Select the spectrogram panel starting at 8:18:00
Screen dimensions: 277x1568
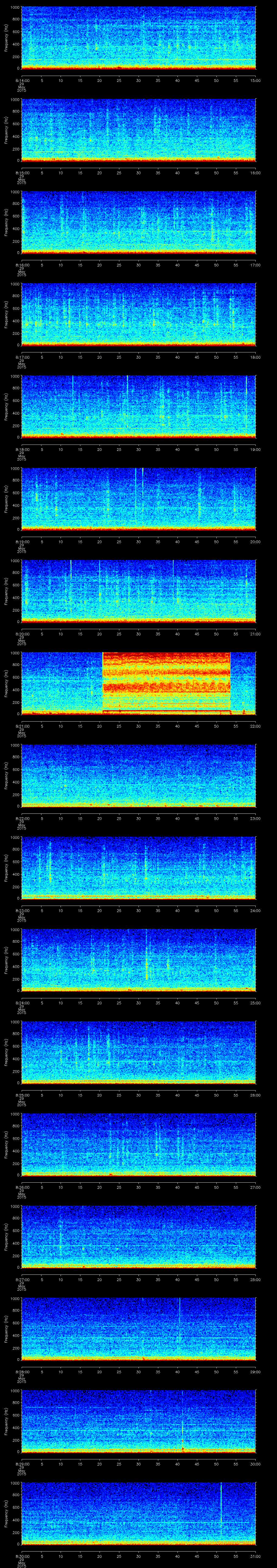pos(138,407)
